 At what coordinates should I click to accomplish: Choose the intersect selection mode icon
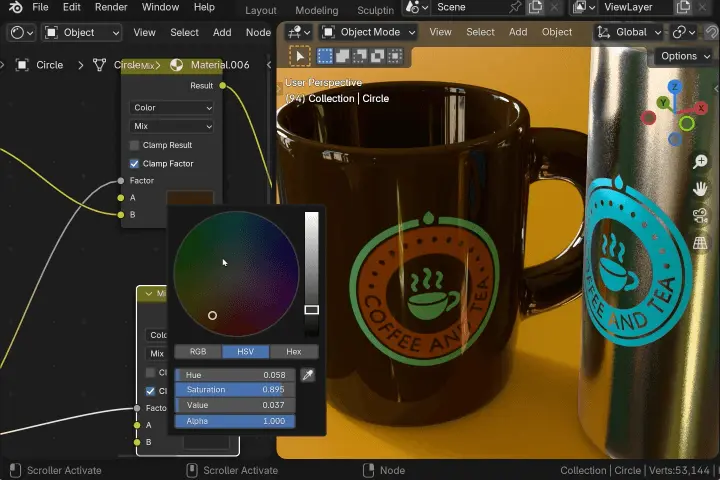[394, 56]
